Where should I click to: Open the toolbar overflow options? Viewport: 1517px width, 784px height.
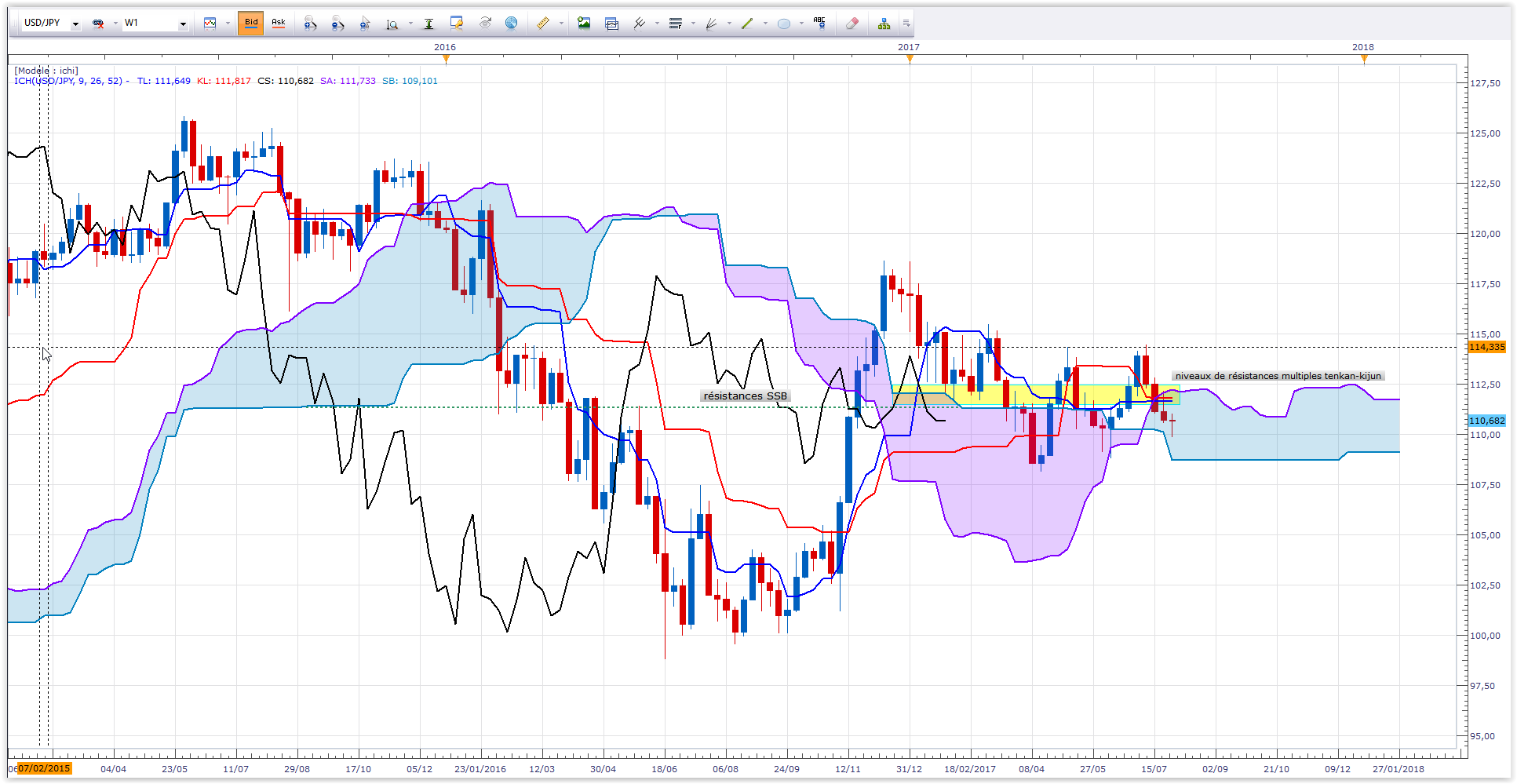906,24
